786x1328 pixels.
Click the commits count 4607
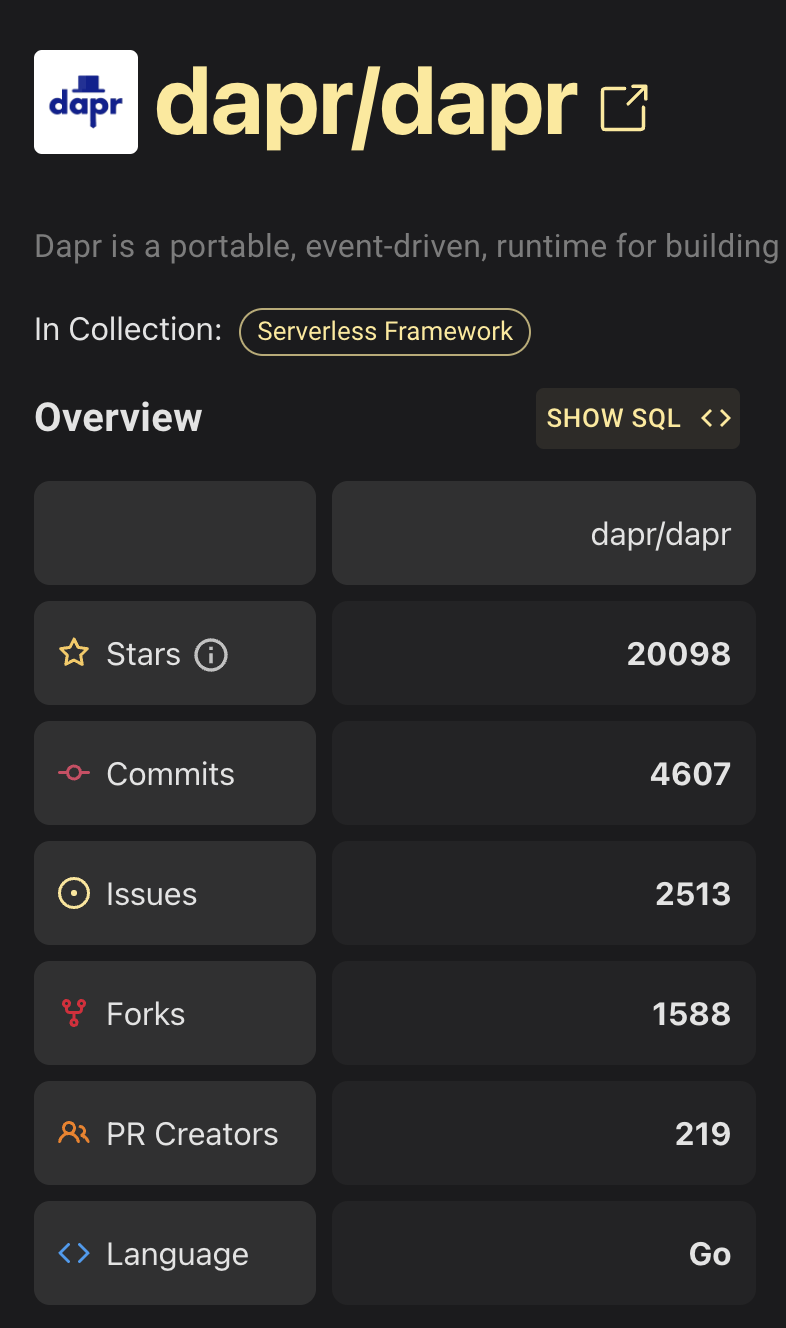(x=690, y=774)
